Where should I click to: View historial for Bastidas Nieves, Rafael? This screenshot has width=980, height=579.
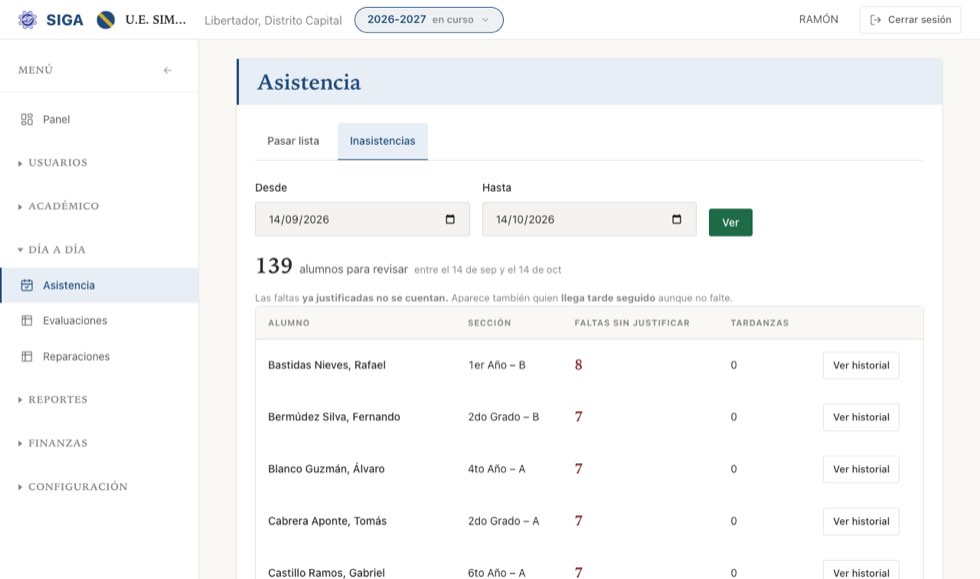point(861,365)
